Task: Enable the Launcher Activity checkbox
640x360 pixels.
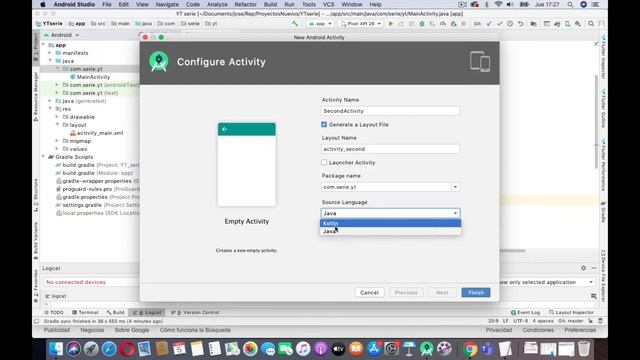Action: click(324, 162)
